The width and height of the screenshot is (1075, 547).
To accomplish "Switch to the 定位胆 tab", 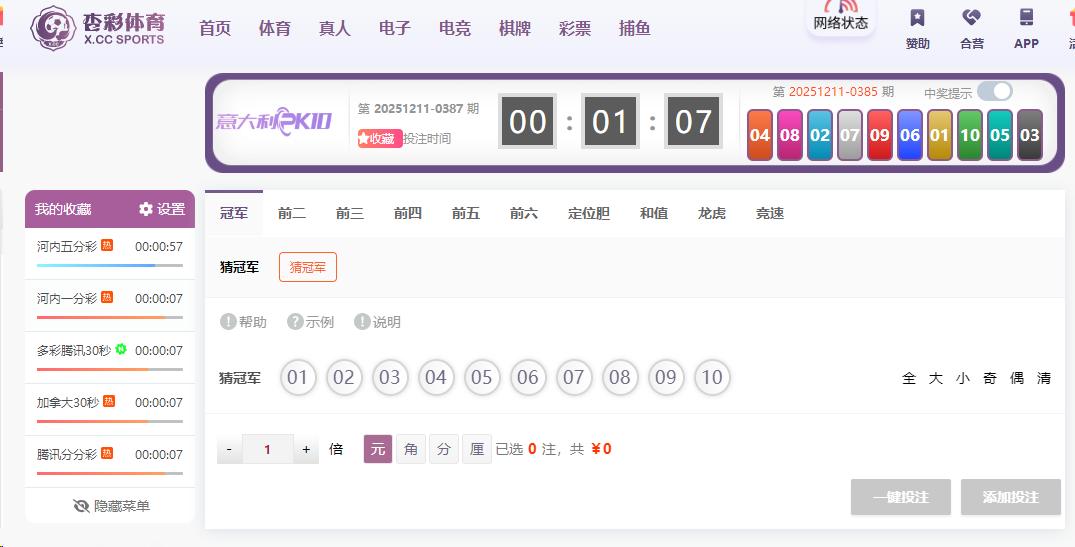I will 588,213.
